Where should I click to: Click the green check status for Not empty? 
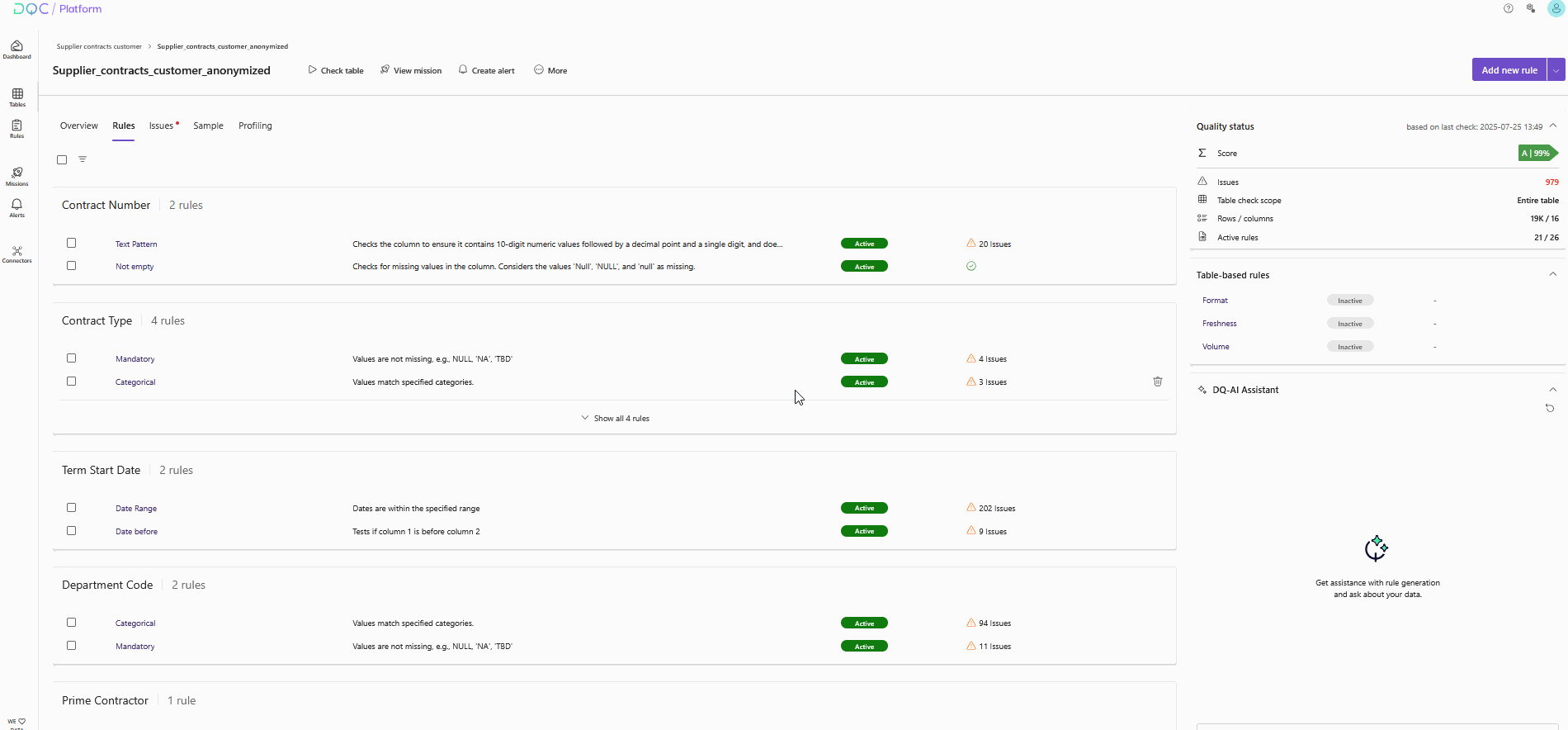[x=971, y=266]
